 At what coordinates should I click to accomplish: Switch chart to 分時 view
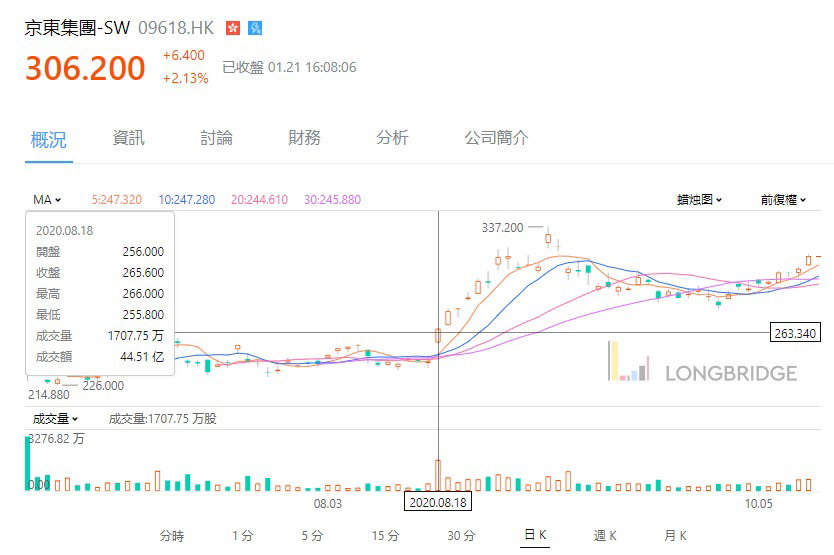pos(171,536)
